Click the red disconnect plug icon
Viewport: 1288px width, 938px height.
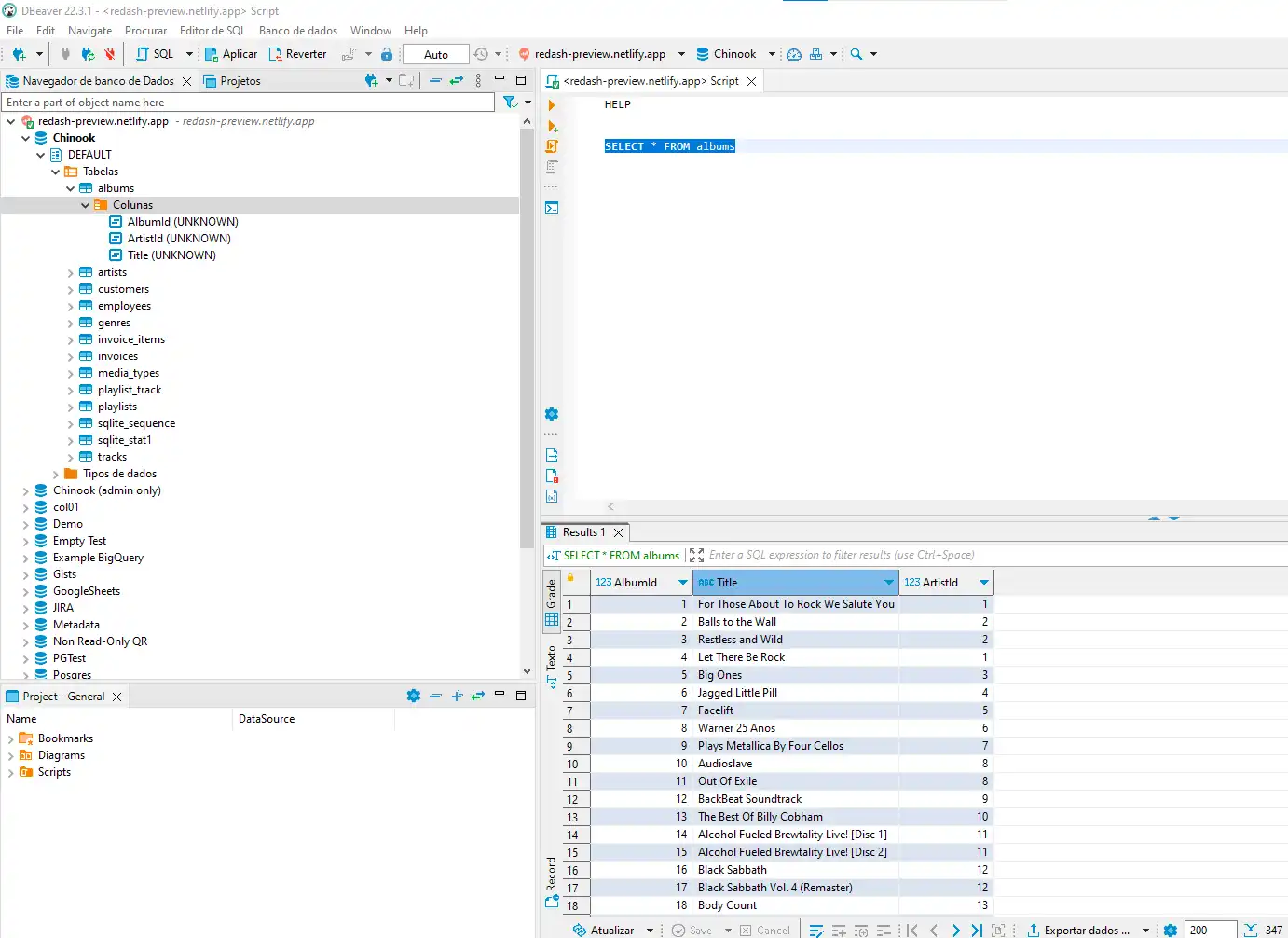coord(109,54)
